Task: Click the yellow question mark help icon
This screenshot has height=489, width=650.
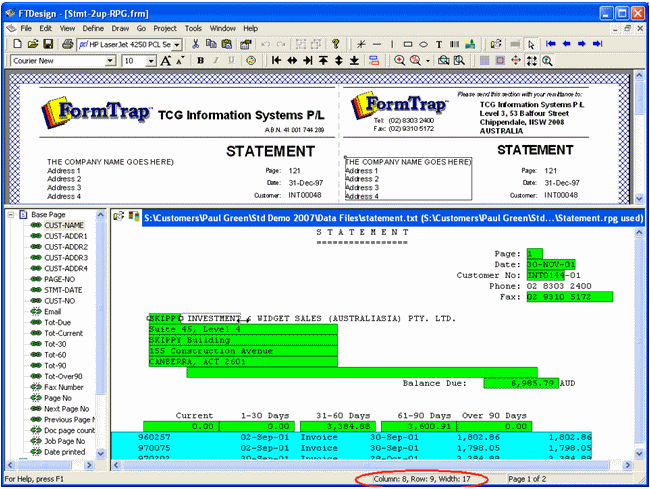Action: tap(336, 44)
